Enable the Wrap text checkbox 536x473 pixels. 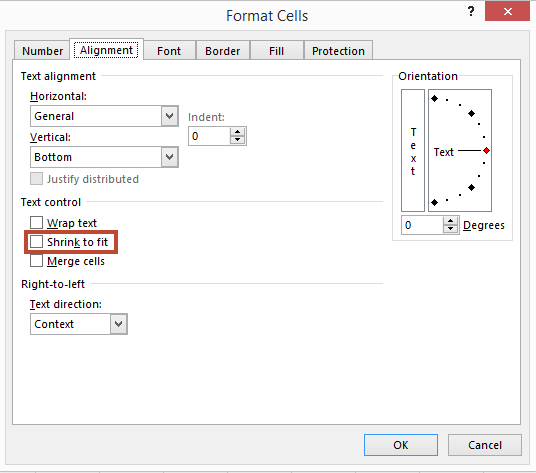pos(36,222)
